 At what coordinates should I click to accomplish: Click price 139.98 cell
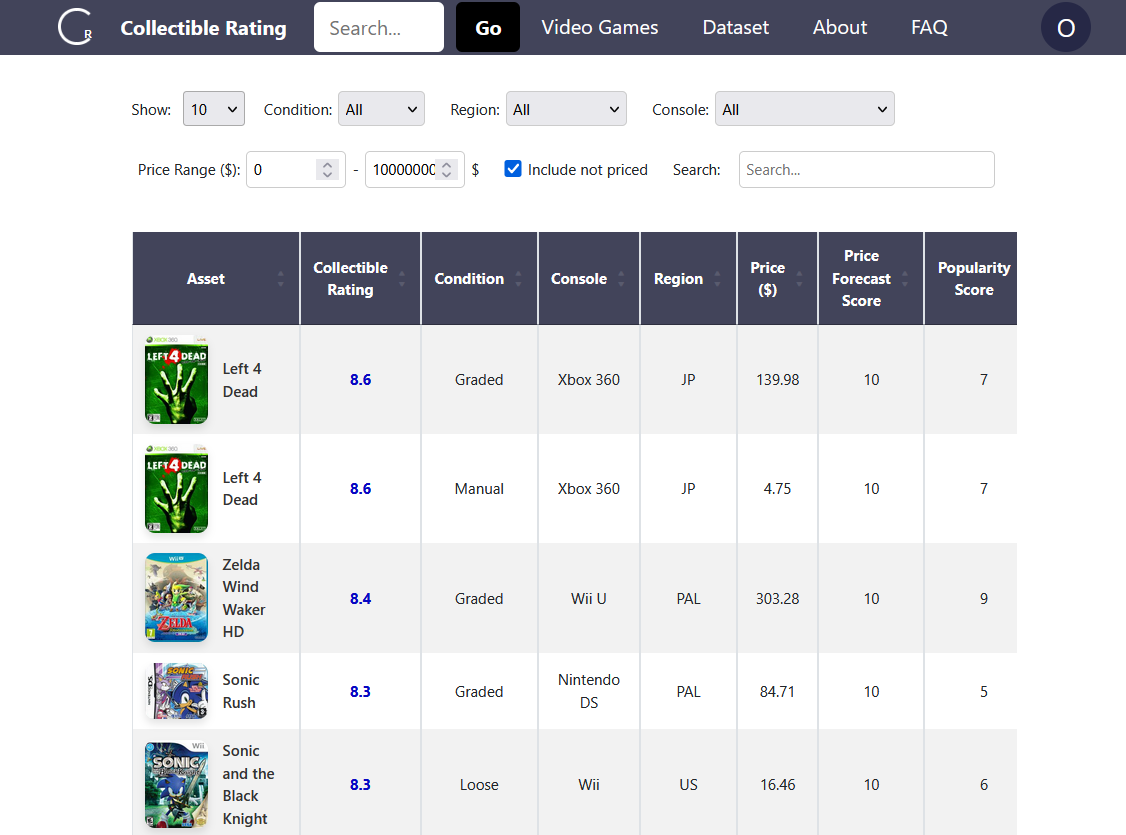777,380
